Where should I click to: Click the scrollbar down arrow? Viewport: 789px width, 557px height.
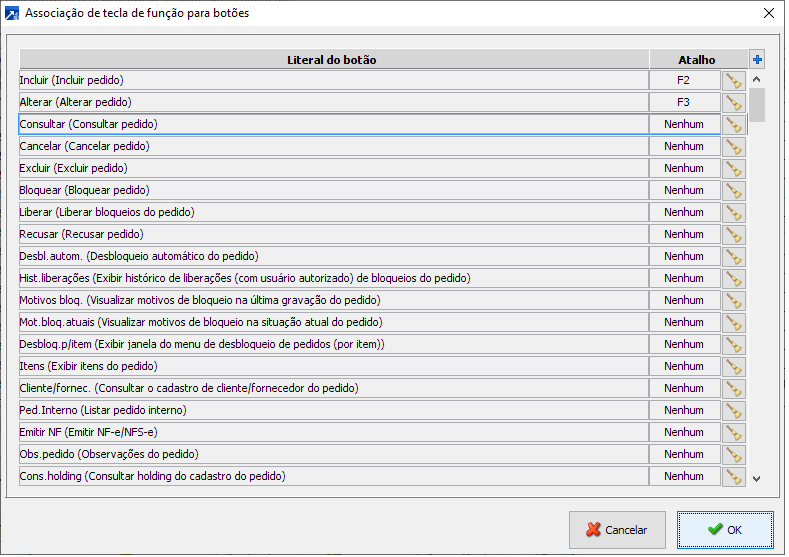click(756, 479)
